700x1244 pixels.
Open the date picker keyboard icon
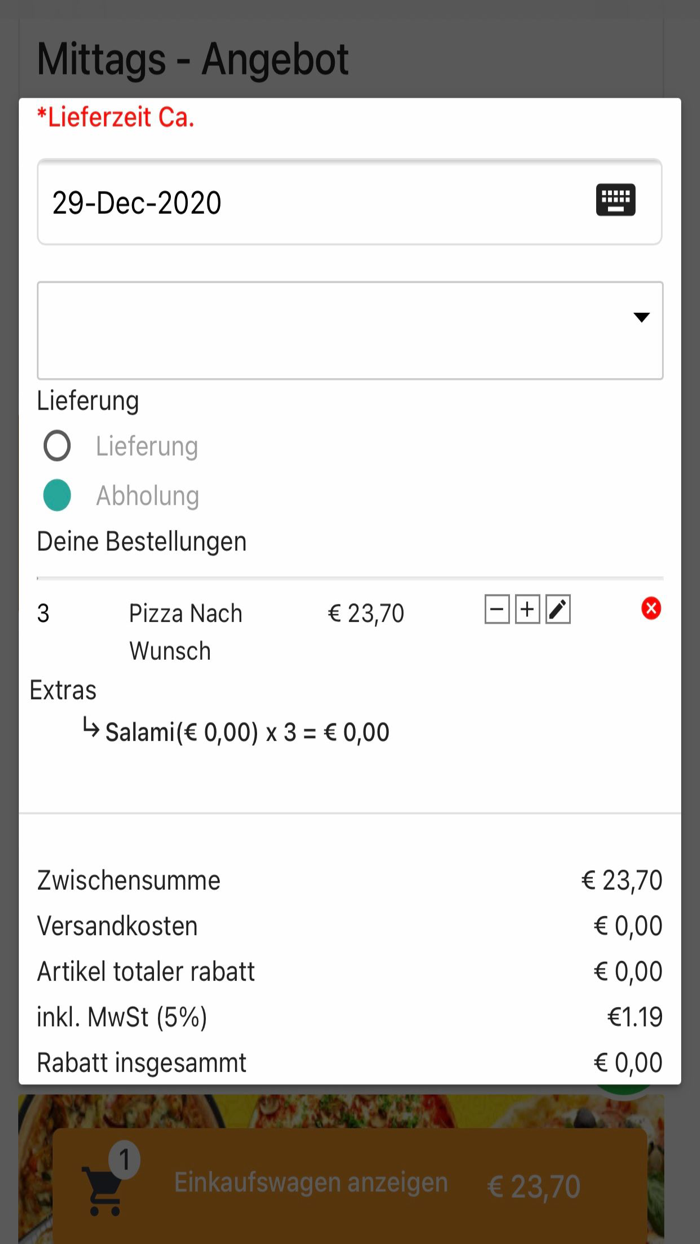pyautogui.click(x=616, y=200)
